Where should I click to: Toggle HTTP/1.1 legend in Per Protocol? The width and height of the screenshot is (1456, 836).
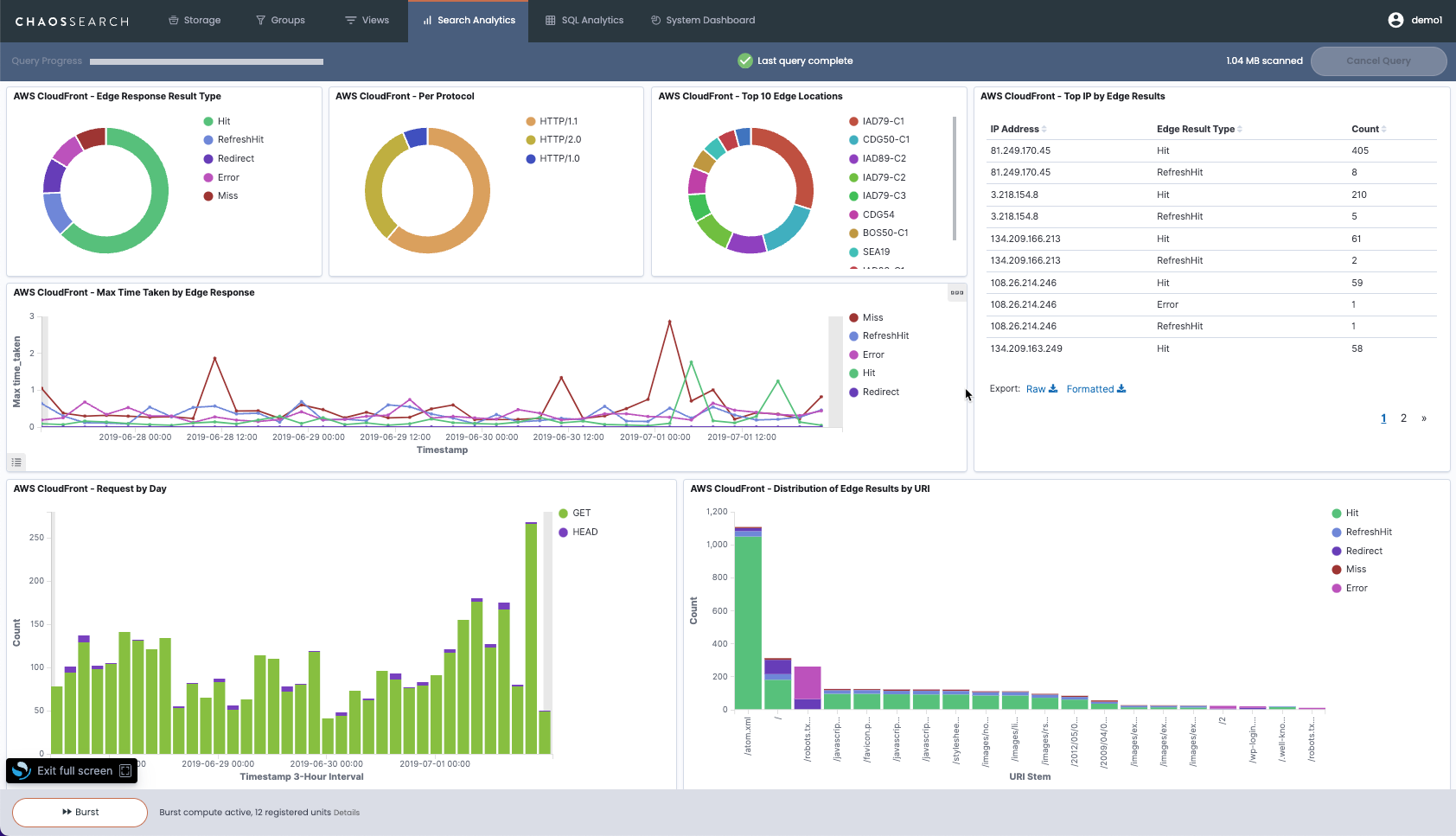pyautogui.click(x=552, y=121)
